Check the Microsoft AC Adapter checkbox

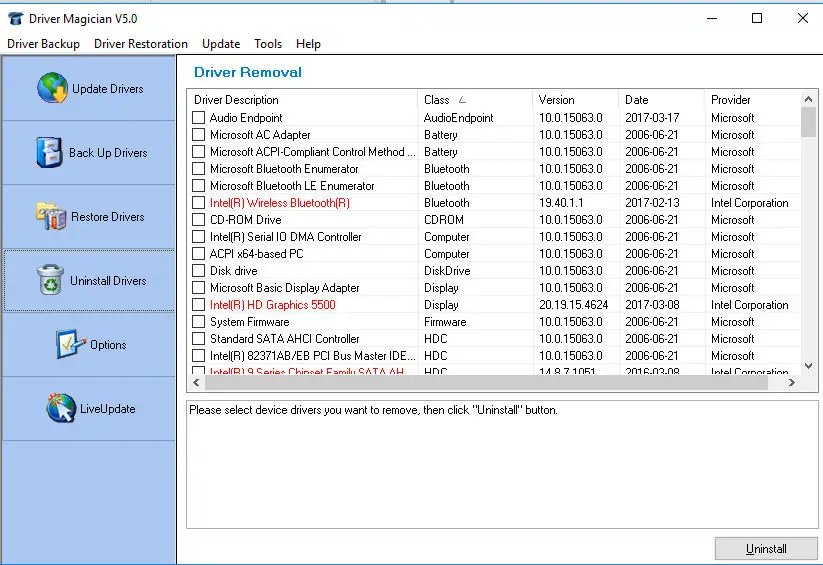(198, 134)
